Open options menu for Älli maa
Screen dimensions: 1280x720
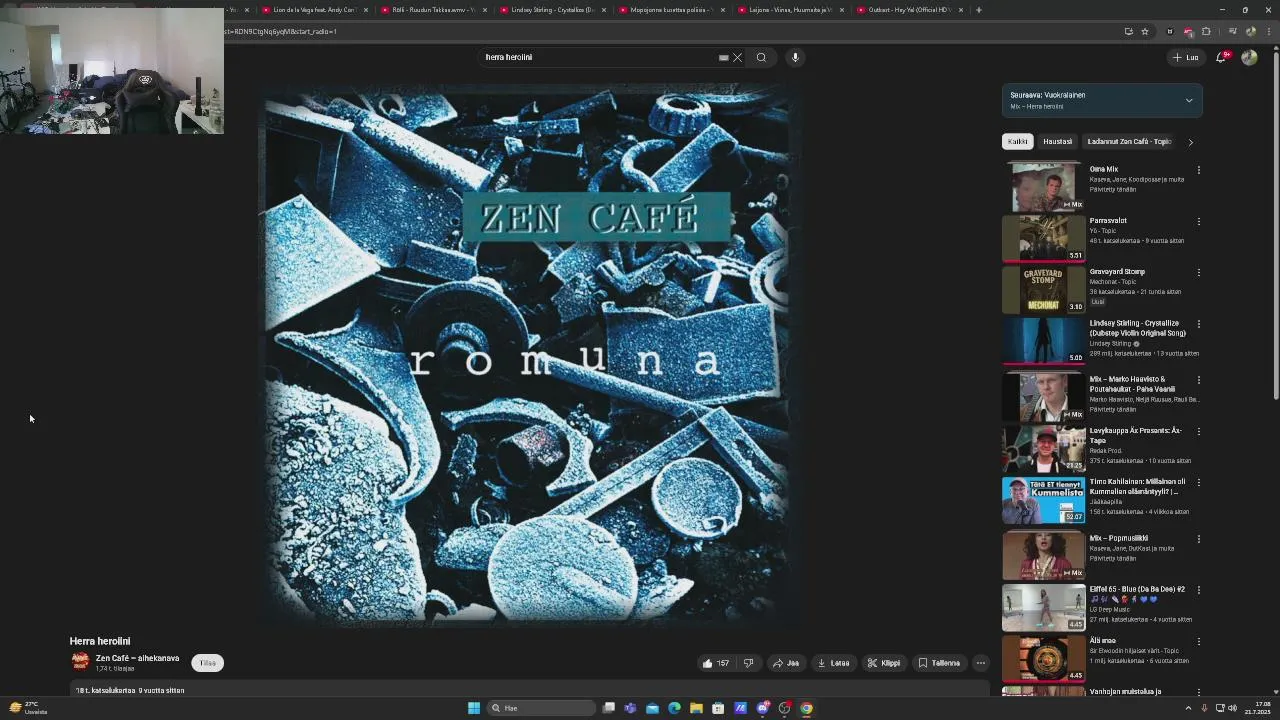pyautogui.click(x=1198, y=641)
